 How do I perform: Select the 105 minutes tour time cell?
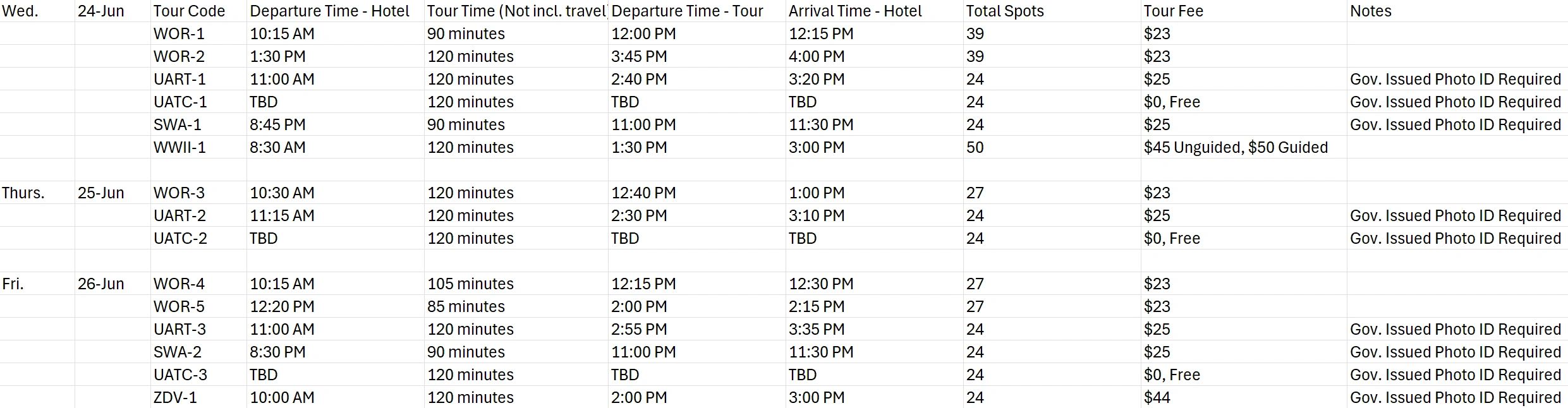tap(470, 284)
